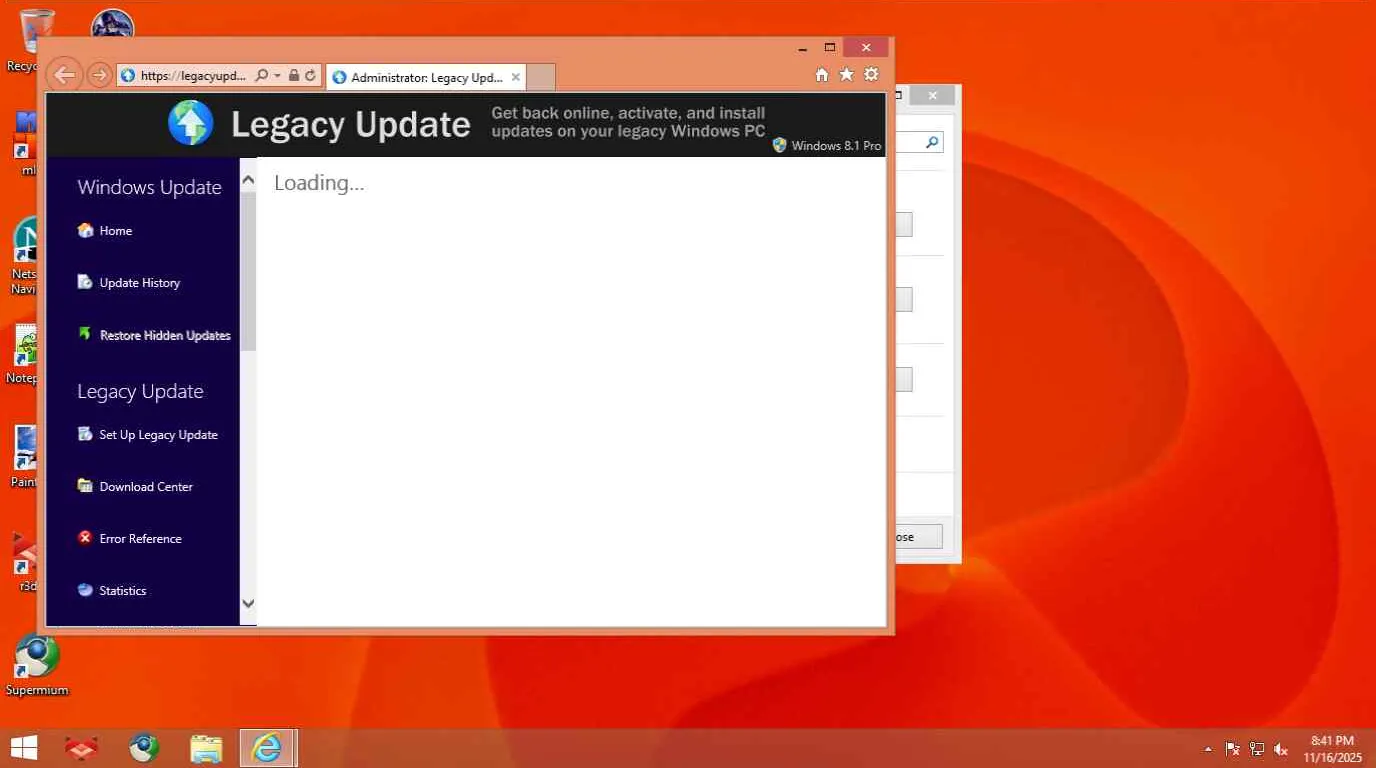The image size is (1376, 768).
Task: Go to the Statistics sidebar link
Action: (x=123, y=591)
